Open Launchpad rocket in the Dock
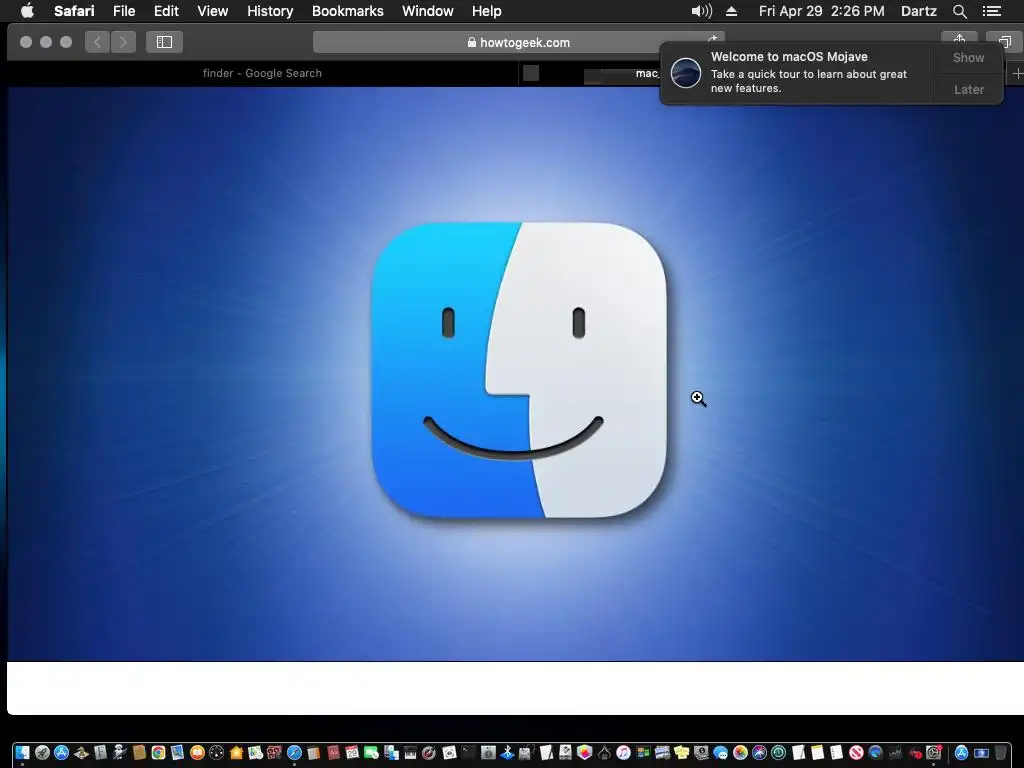This screenshot has height=768, width=1024. pyautogui.click(x=42, y=752)
